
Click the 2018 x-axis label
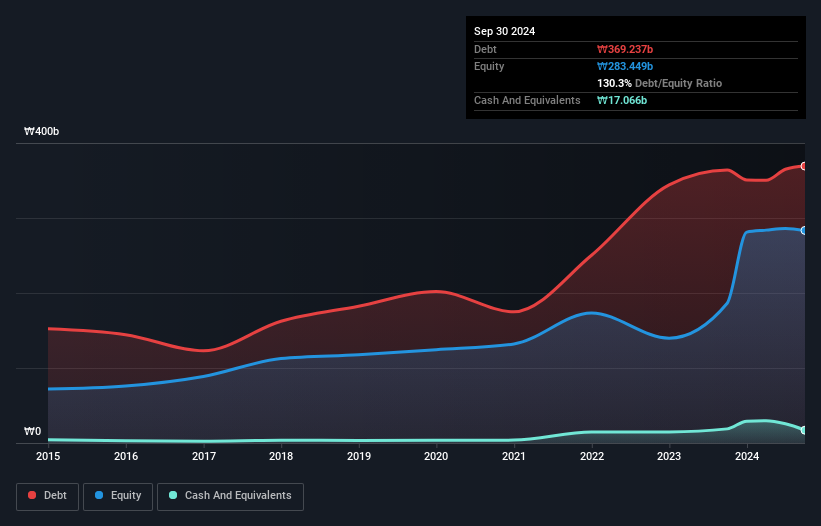click(x=281, y=456)
